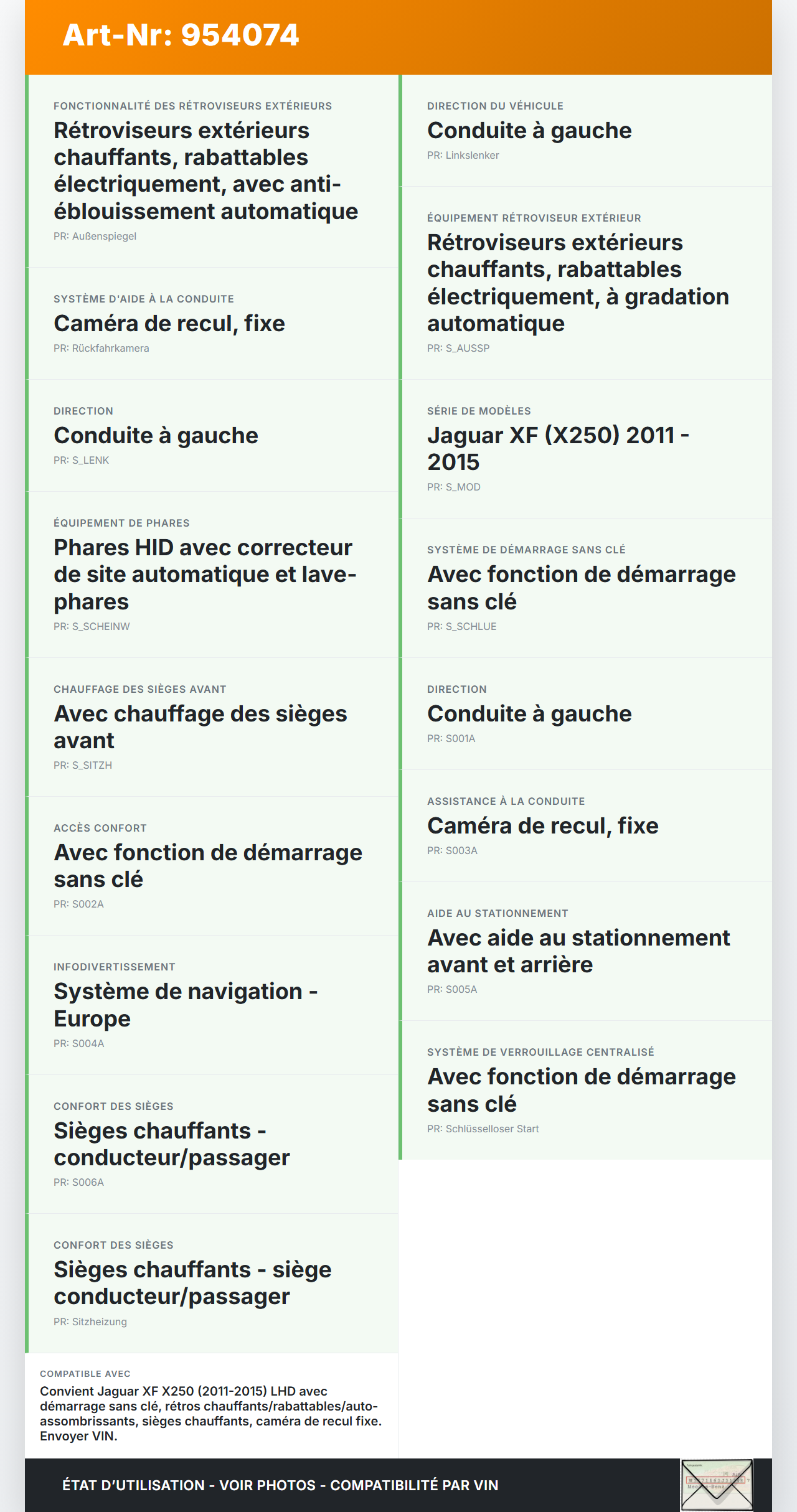Select the 'Équipement rétroviseur extérieur' card
Image resolution: width=797 pixels, height=1512 pixels.
coord(585,283)
